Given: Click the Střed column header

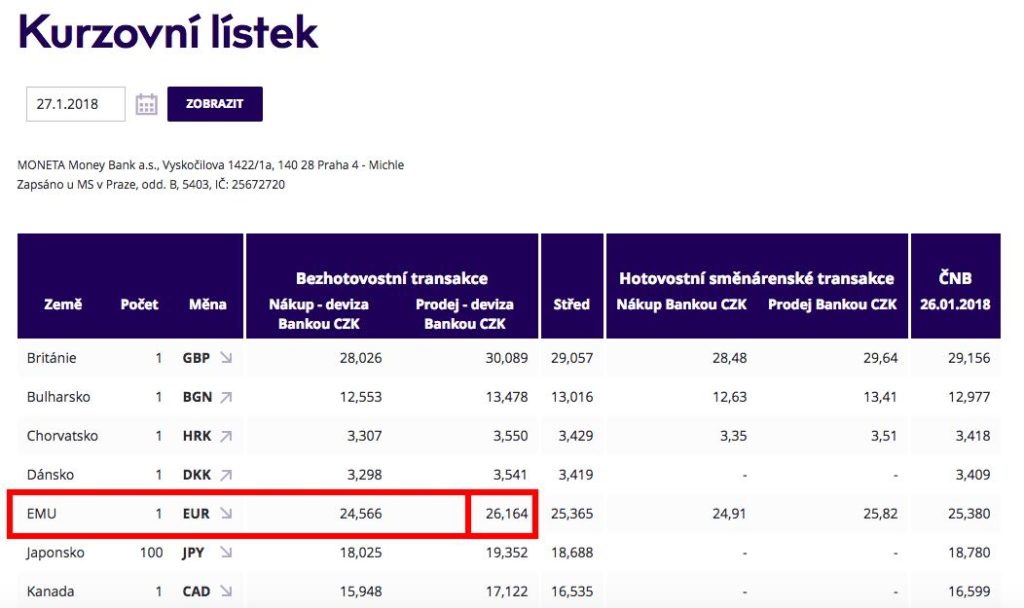Looking at the screenshot, I should click(x=571, y=306).
